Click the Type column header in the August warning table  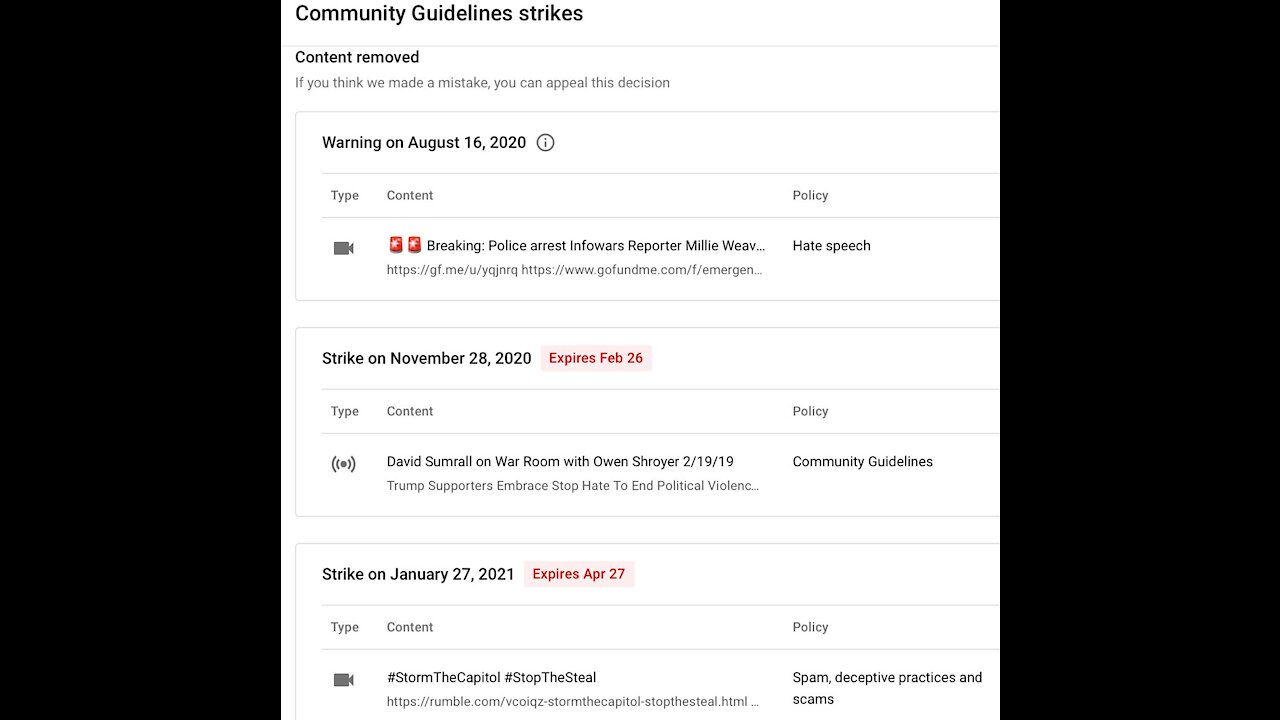[x=344, y=195]
